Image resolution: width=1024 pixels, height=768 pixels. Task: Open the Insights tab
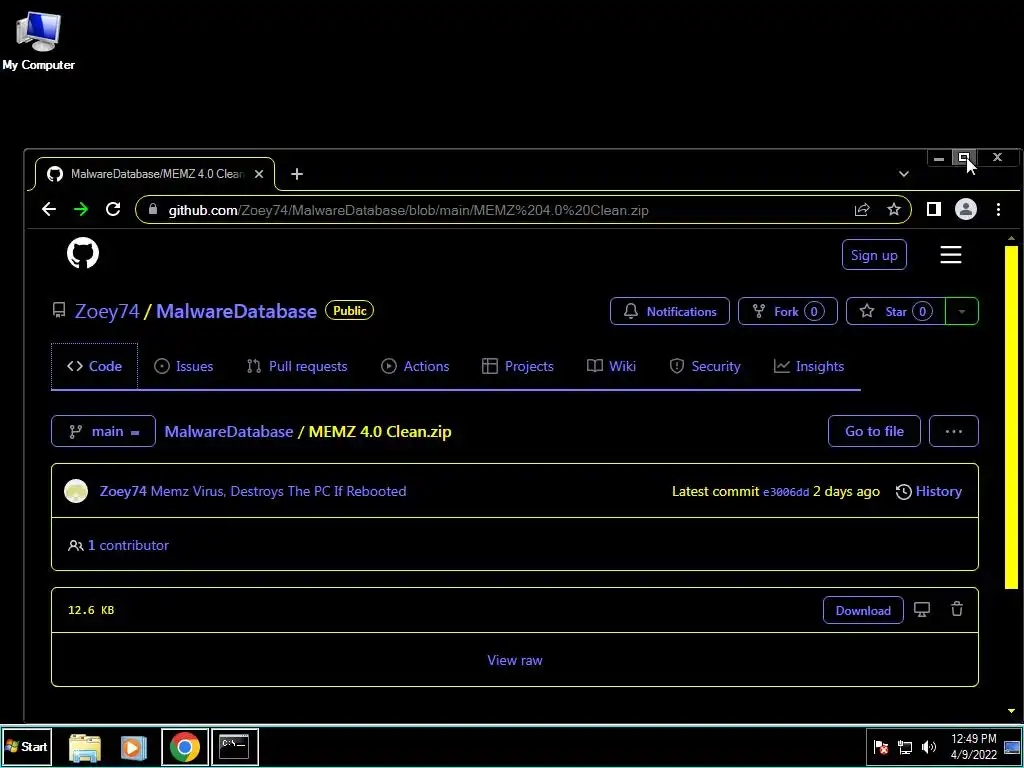pyautogui.click(x=809, y=366)
